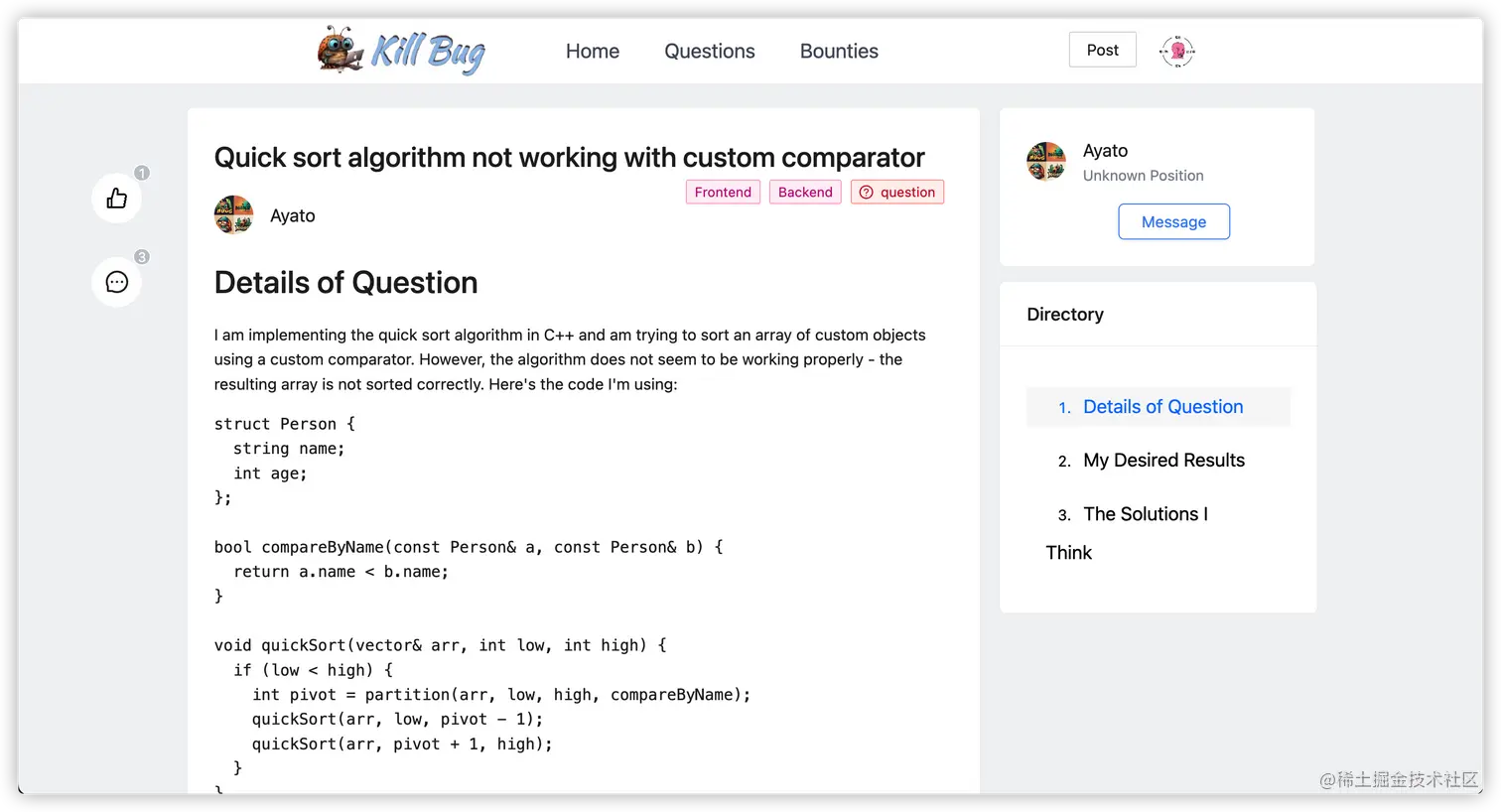Jump to Details of Question section
Image resolution: width=1501 pixels, height=812 pixels.
pyautogui.click(x=1162, y=407)
